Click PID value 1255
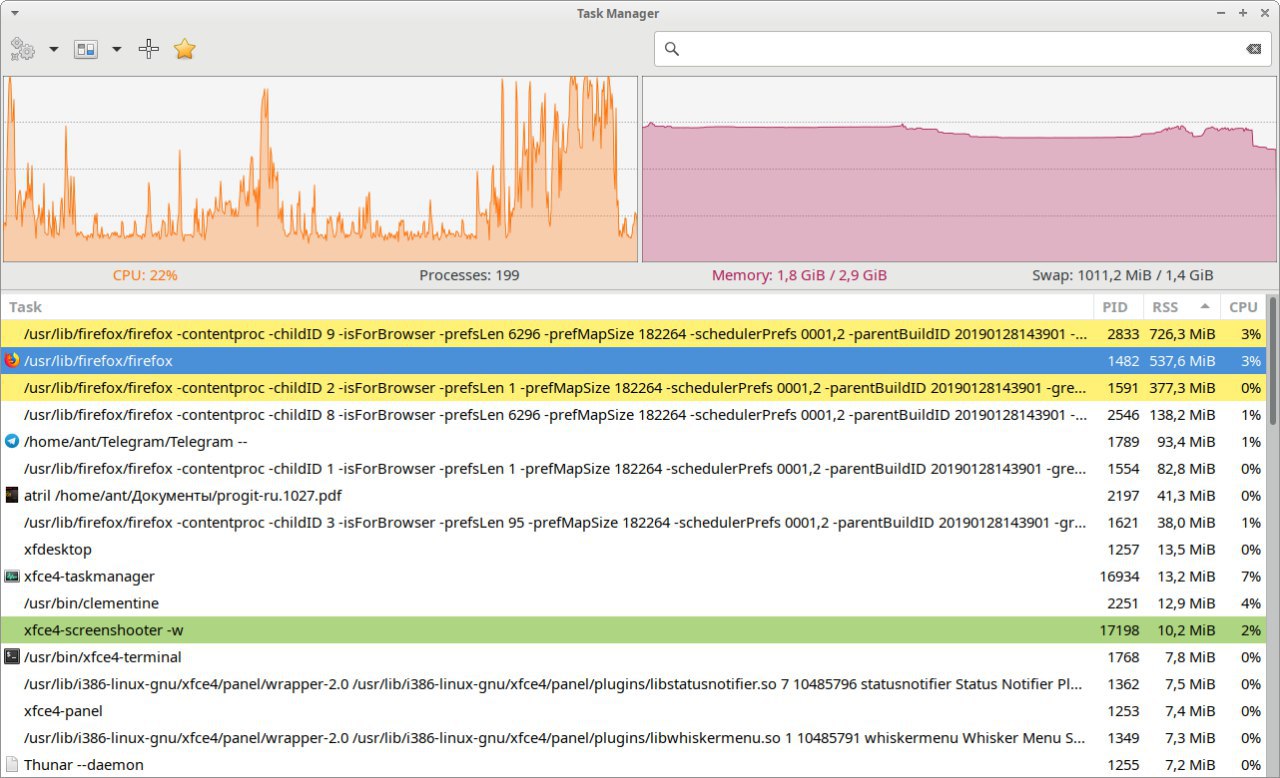Viewport: 1280px width, 778px height. 1123,765
